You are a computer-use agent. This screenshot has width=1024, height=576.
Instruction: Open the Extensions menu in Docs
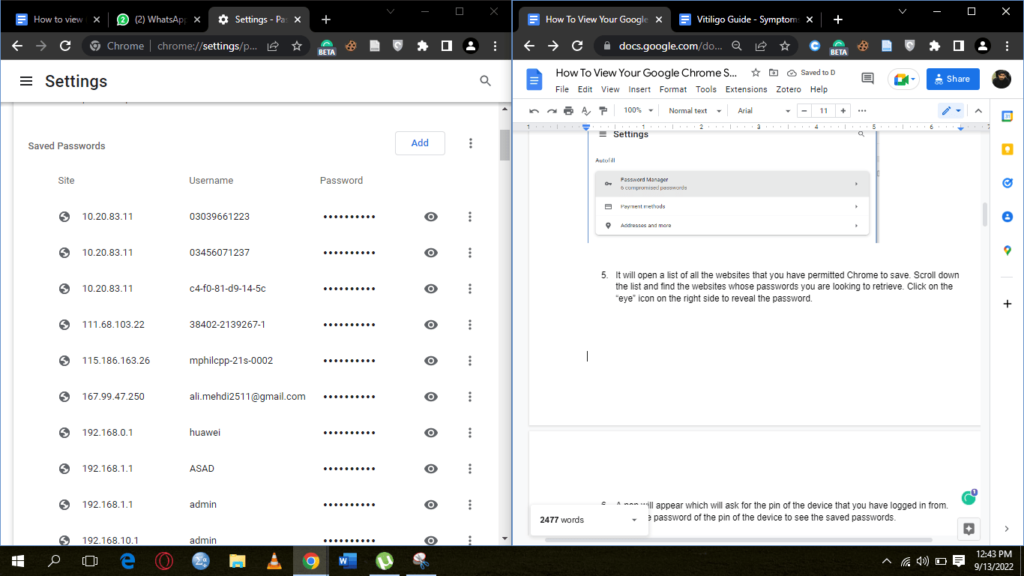pos(746,89)
